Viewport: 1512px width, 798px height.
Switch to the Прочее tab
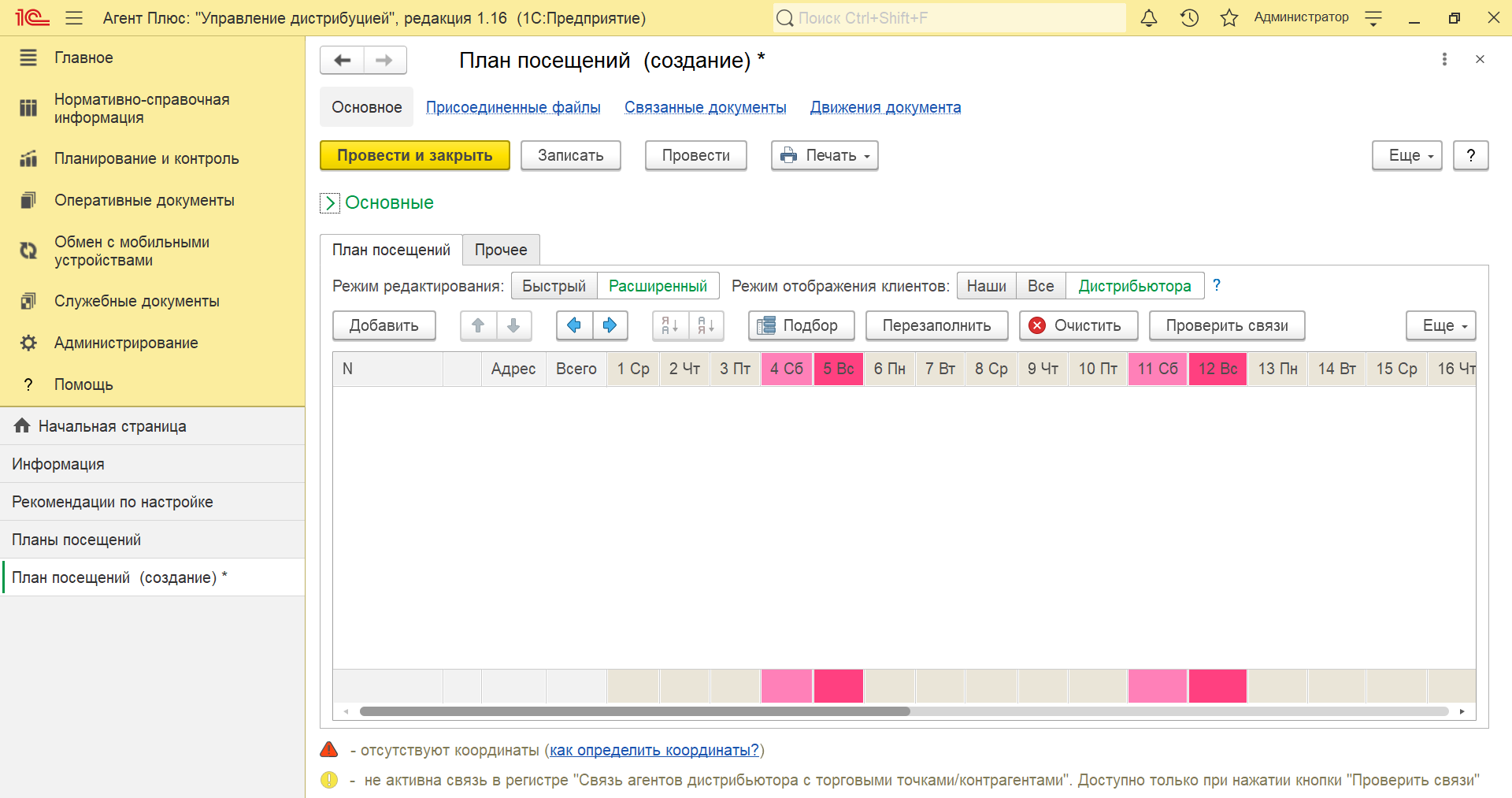(x=501, y=250)
